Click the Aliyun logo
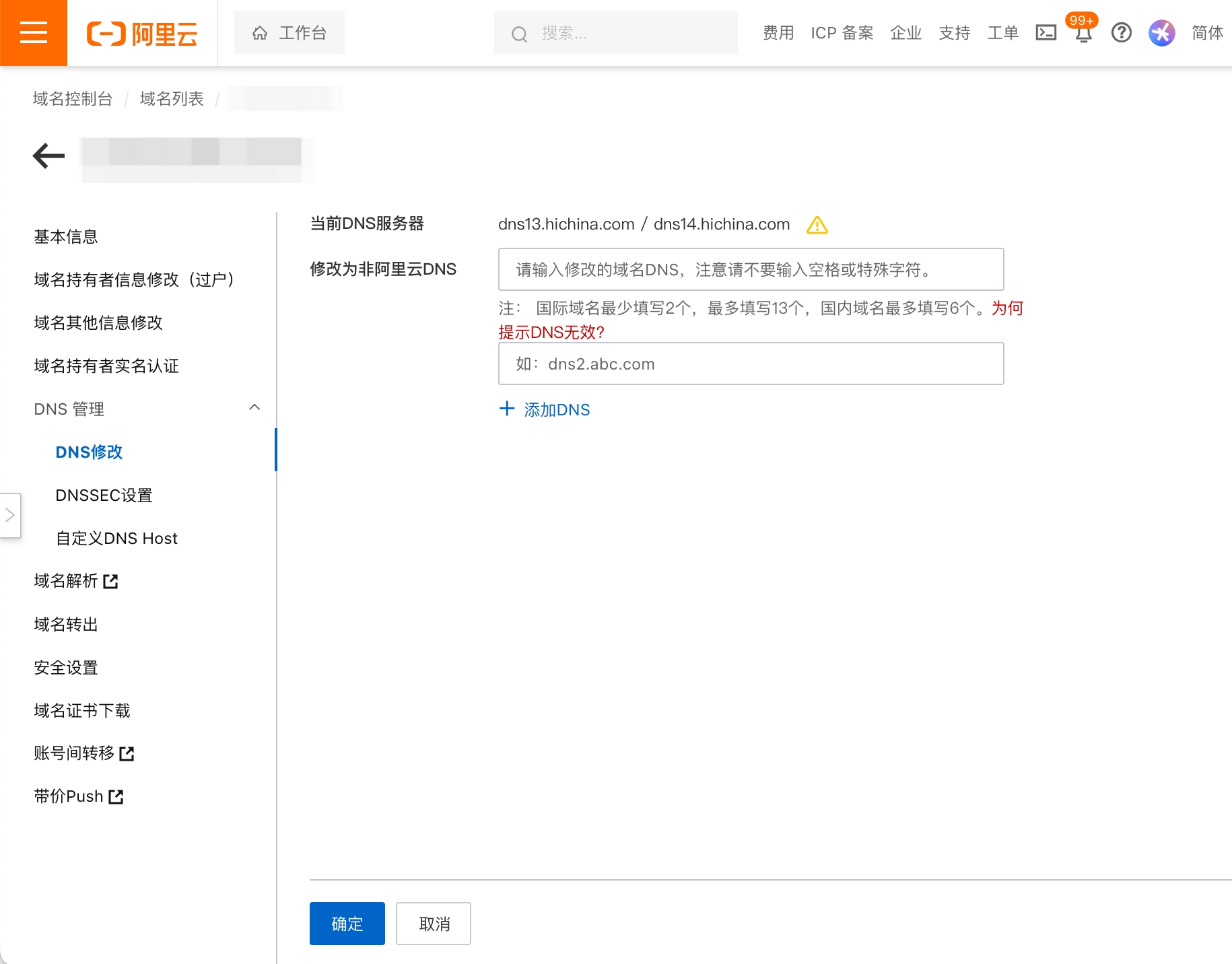1232x964 pixels. pos(142,33)
